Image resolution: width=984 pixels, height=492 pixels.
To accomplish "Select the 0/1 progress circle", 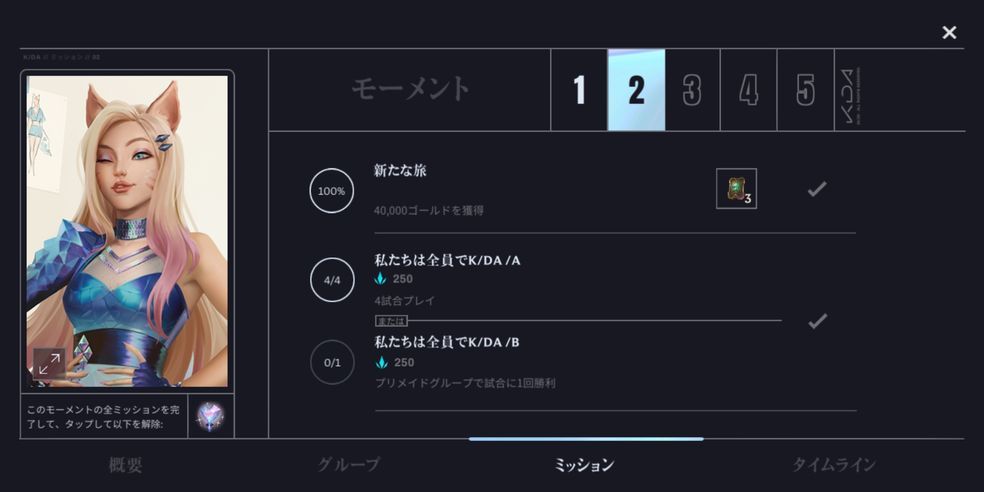I will 332,362.
